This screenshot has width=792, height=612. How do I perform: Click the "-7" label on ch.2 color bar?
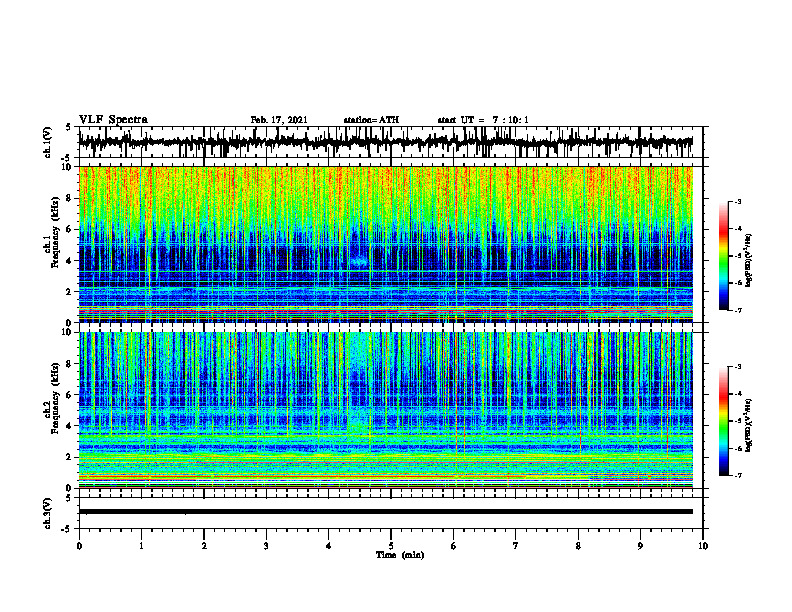[738, 476]
